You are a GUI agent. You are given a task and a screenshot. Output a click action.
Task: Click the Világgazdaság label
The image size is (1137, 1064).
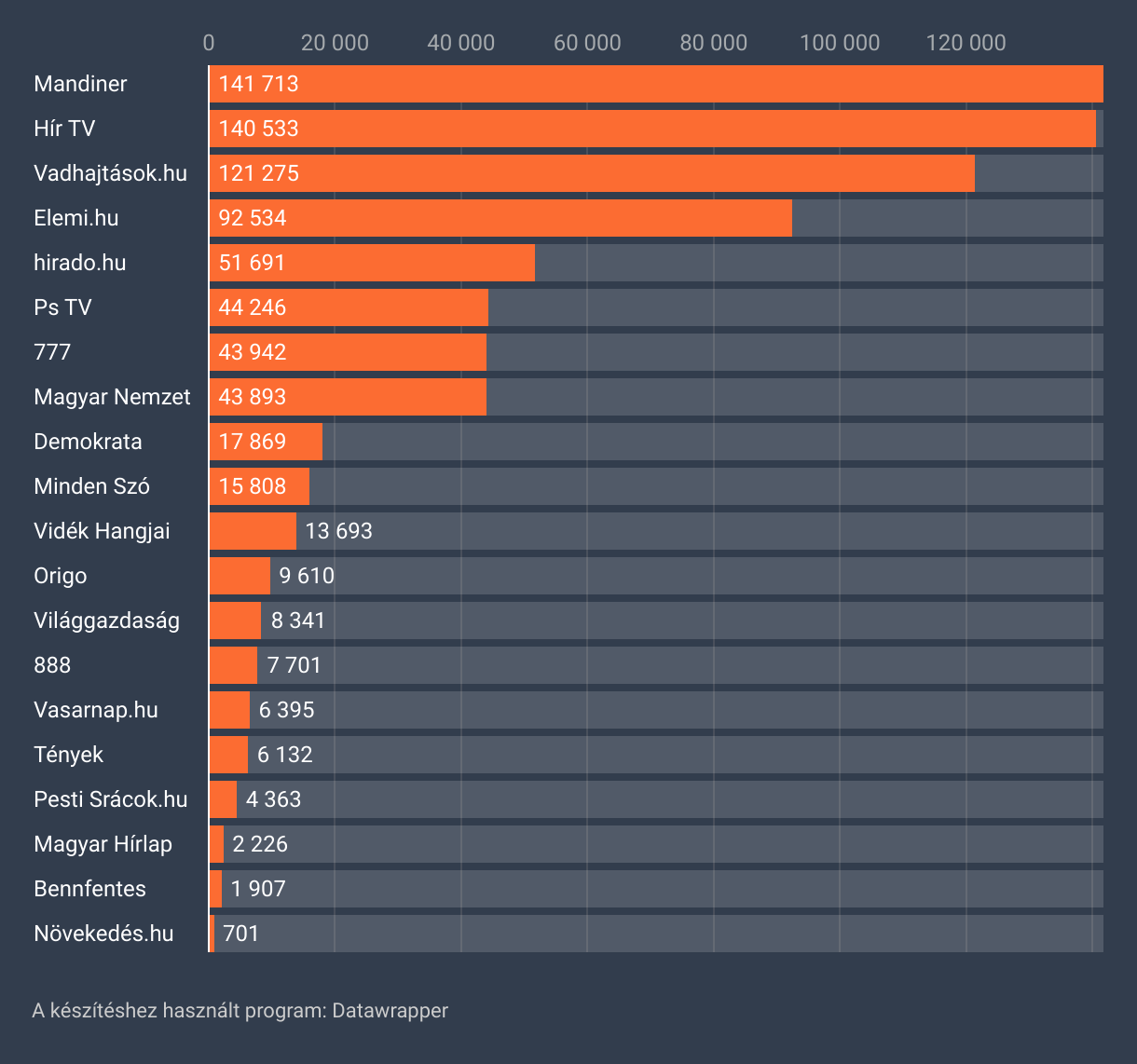tap(106, 621)
